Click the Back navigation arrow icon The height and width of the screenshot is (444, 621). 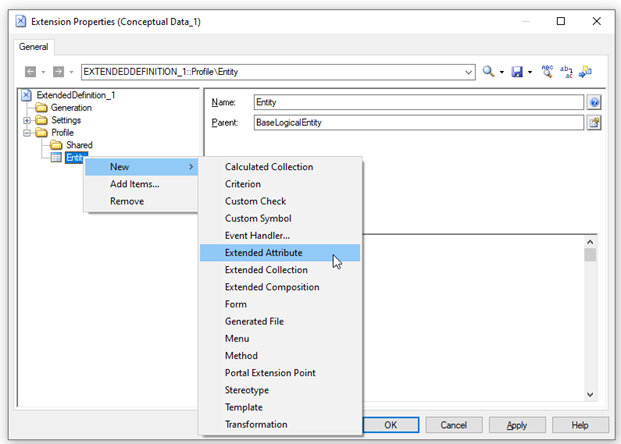coord(29,72)
